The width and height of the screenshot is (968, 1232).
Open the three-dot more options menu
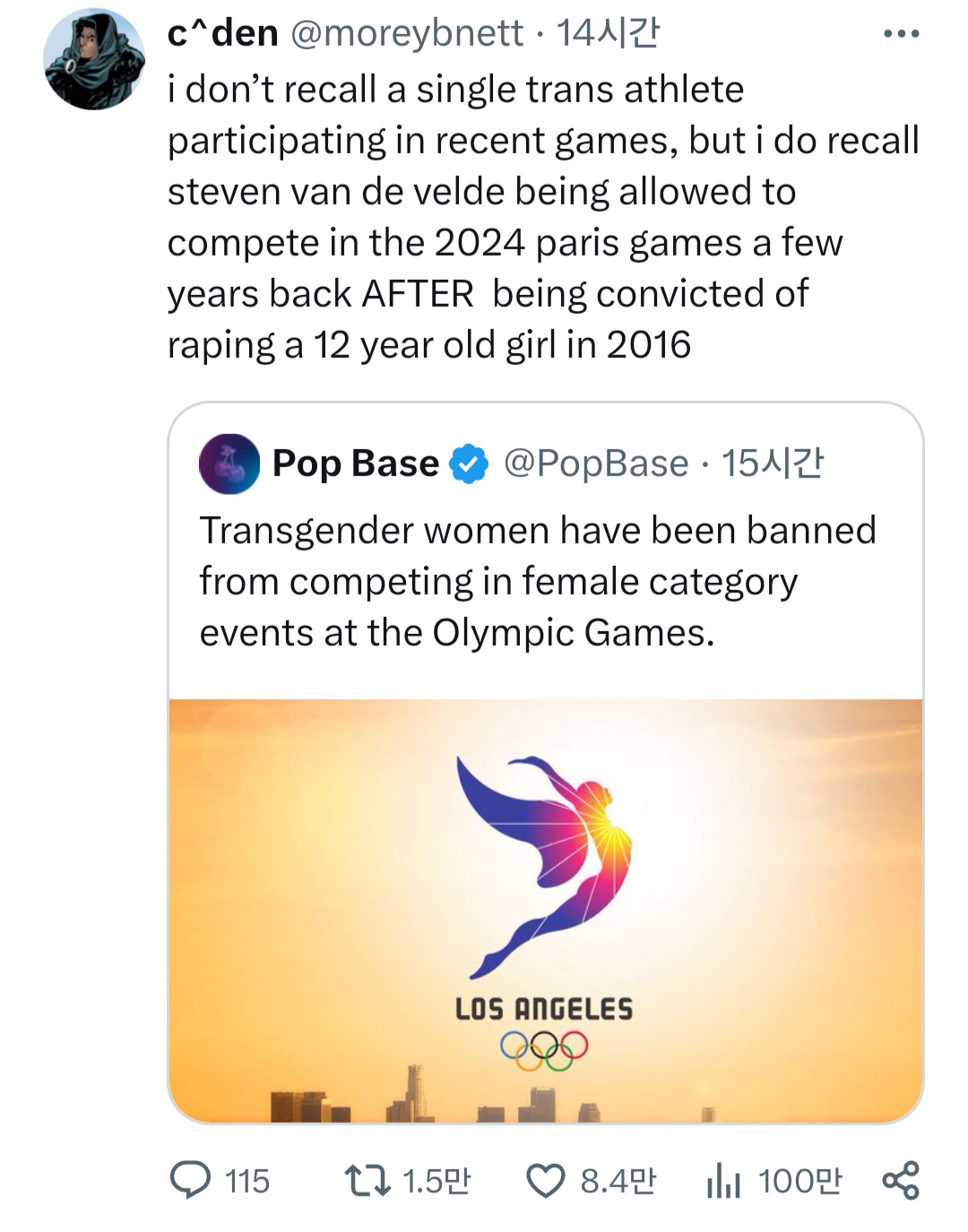click(901, 34)
